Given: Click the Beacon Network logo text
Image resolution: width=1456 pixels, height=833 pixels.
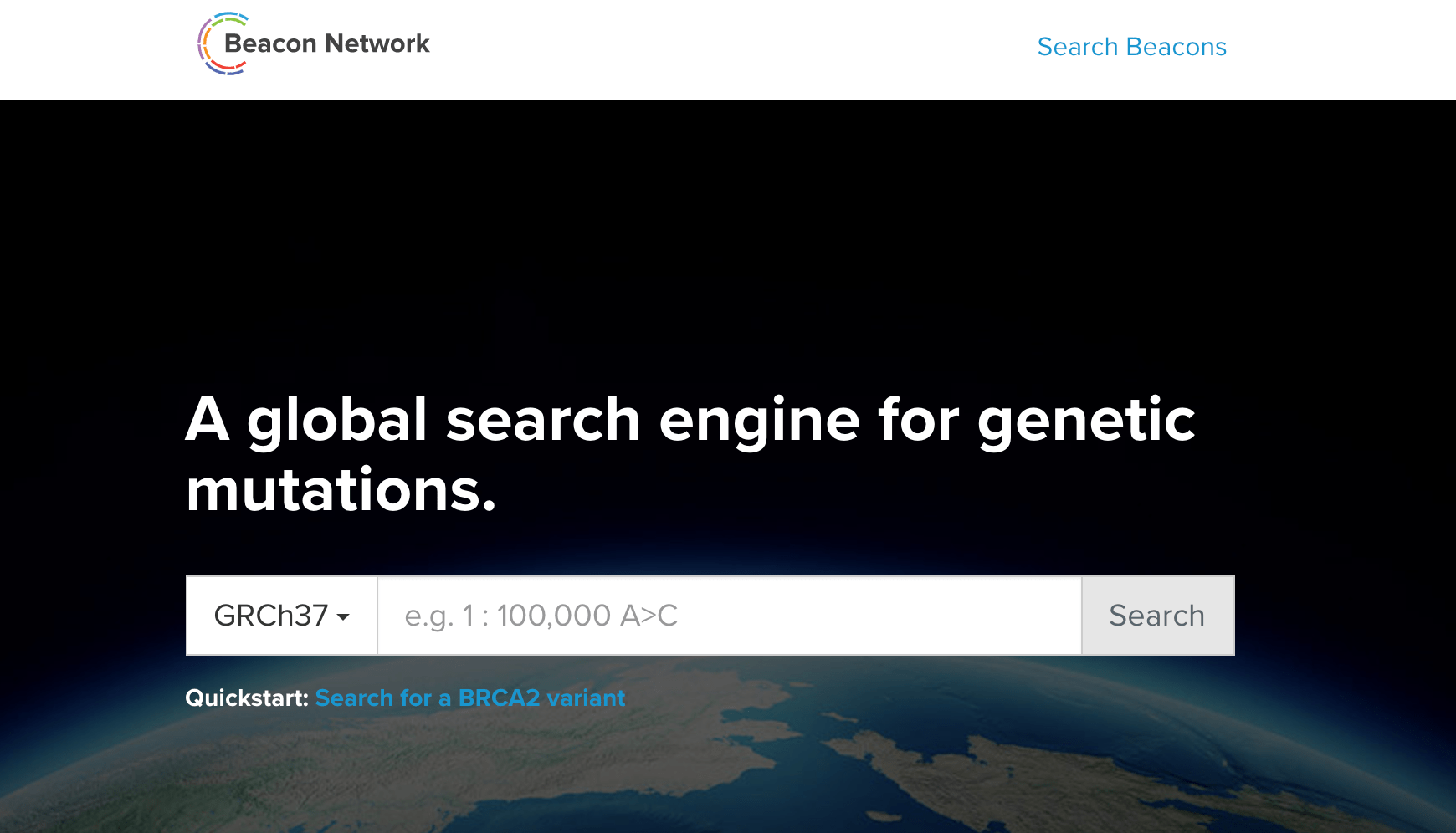Looking at the screenshot, I should tap(326, 43).
